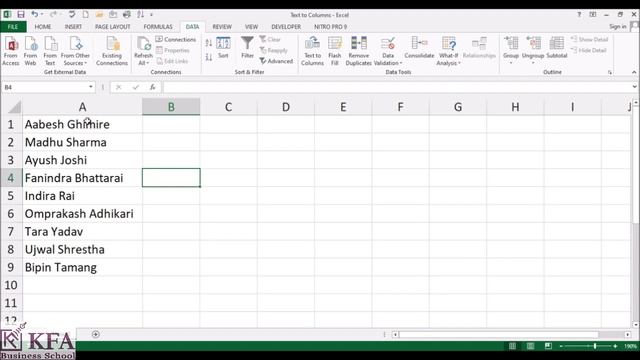
Task: Select cell Ayush Joshi
Action: (x=82, y=160)
